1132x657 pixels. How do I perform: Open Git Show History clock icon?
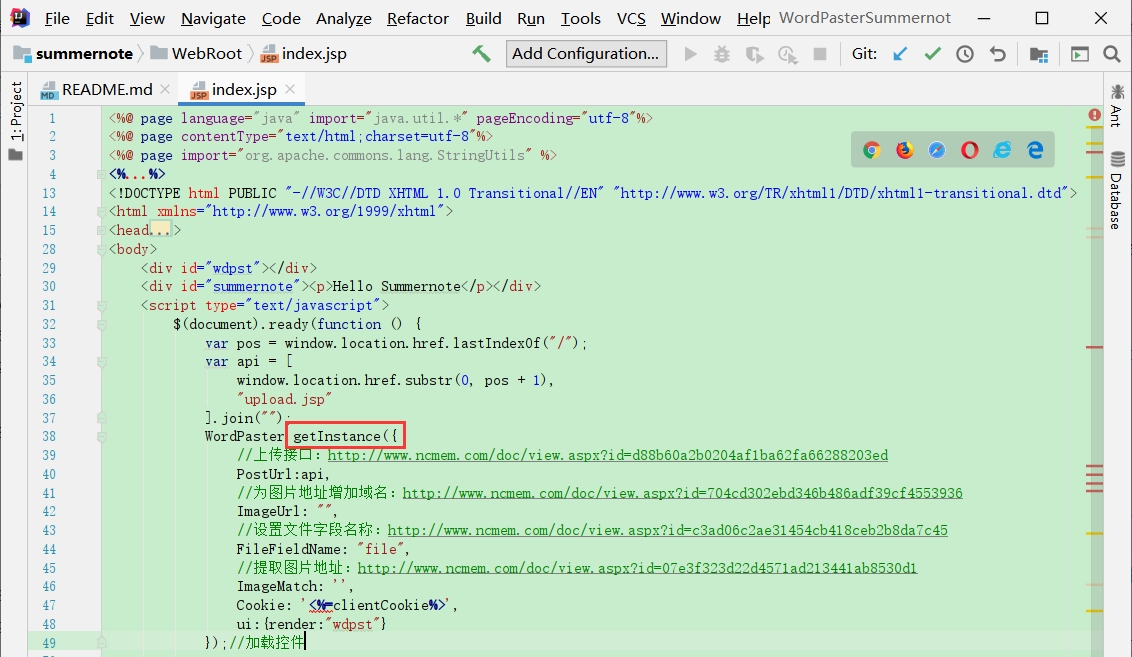pyautogui.click(x=965, y=53)
